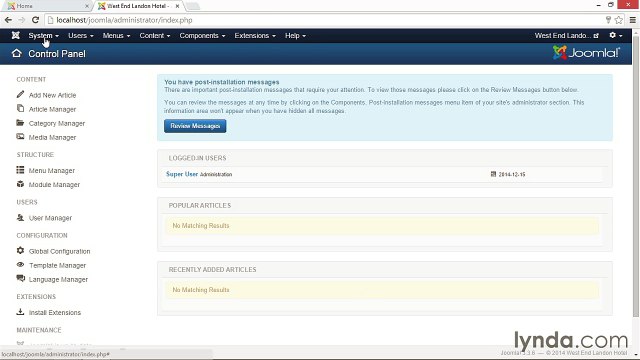Open the Install Extensions link
This screenshot has height=360, width=640.
55,313
